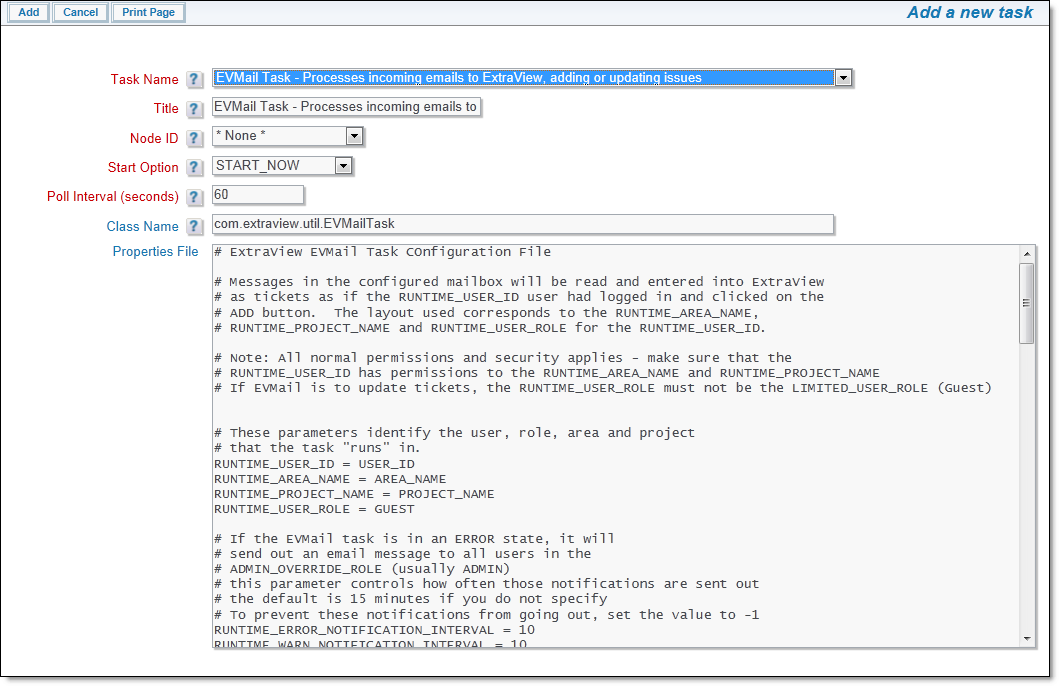The height and width of the screenshot is (686, 1059).
Task: Click the properties scrollbar up arrow
Action: pyautogui.click(x=1027, y=254)
